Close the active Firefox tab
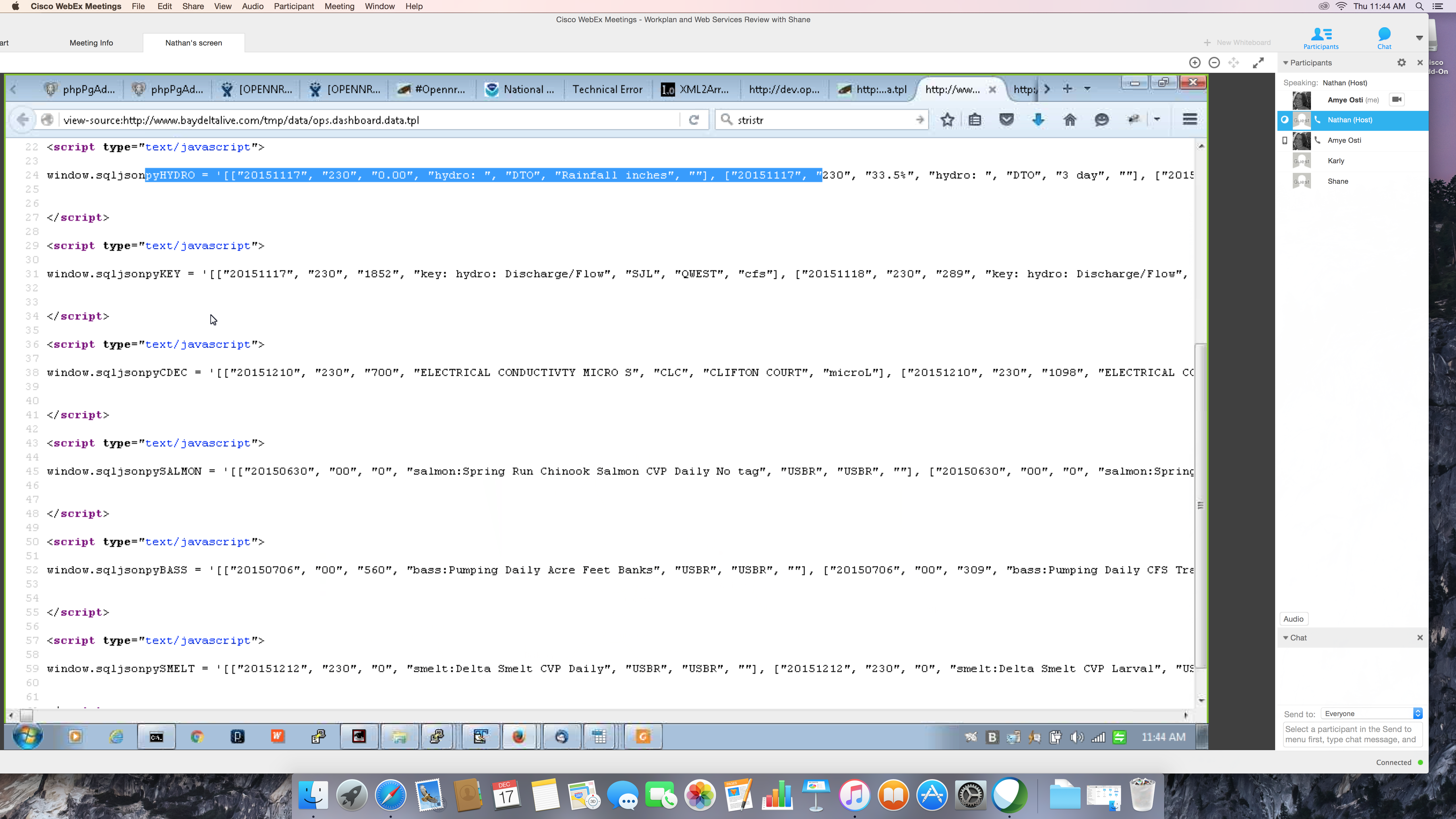The height and width of the screenshot is (819, 1456). tap(992, 89)
